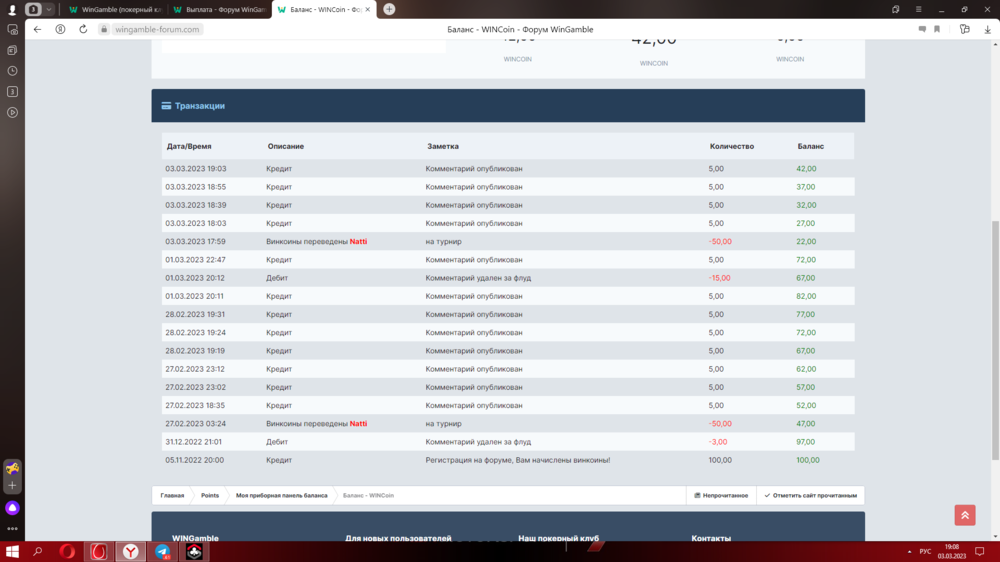Open Telegram from the taskbar

pos(162,551)
